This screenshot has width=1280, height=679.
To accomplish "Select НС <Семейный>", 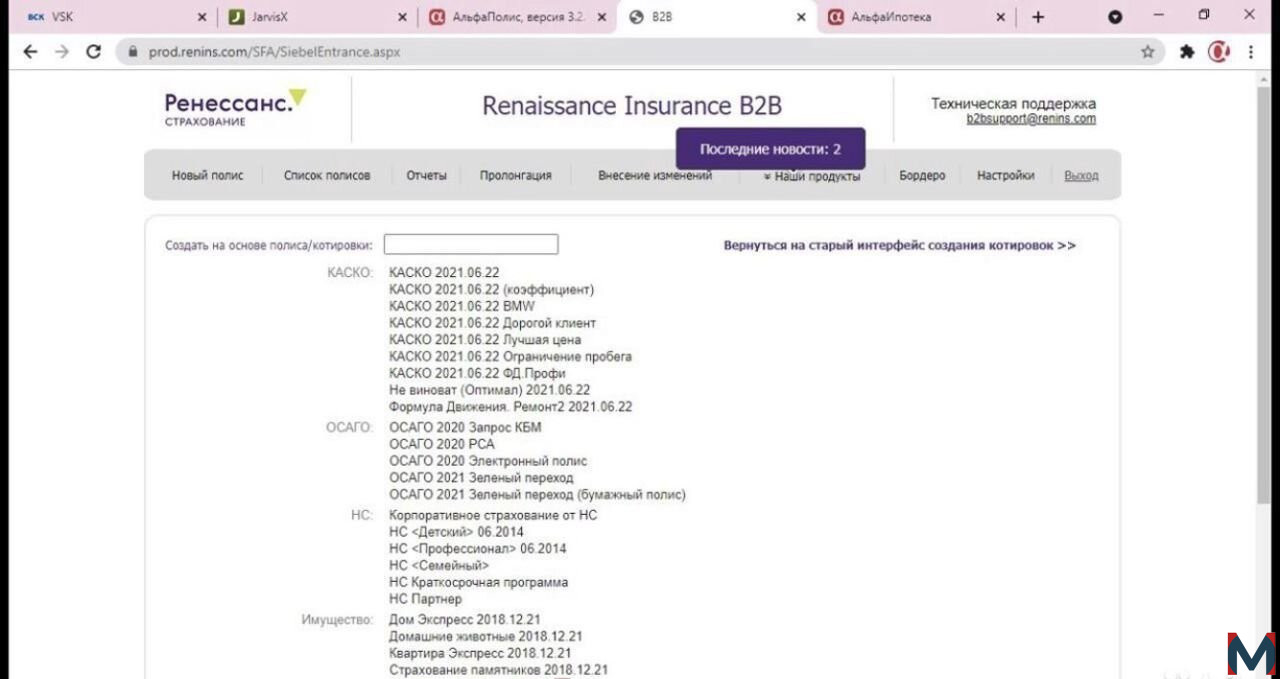I will [x=439, y=566].
